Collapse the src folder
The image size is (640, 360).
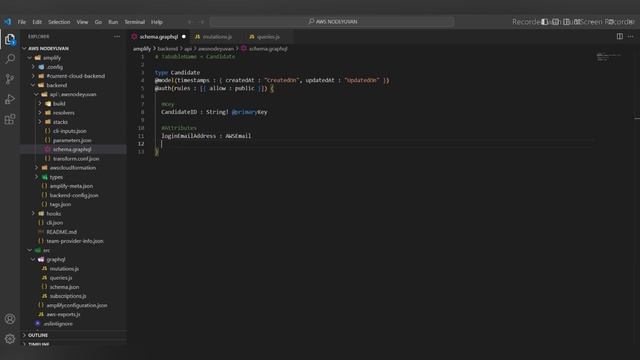(29, 250)
